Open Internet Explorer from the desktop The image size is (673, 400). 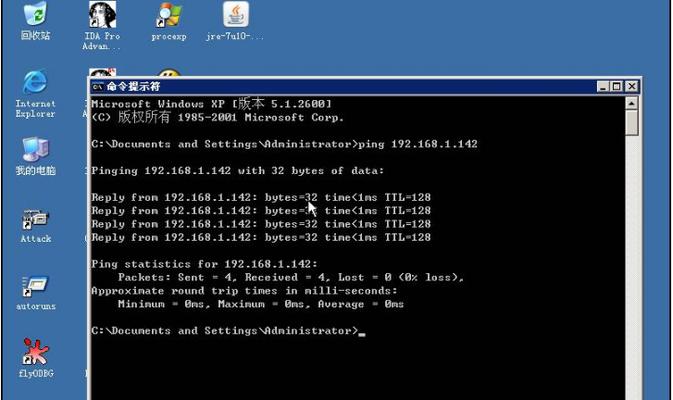[35, 83]
